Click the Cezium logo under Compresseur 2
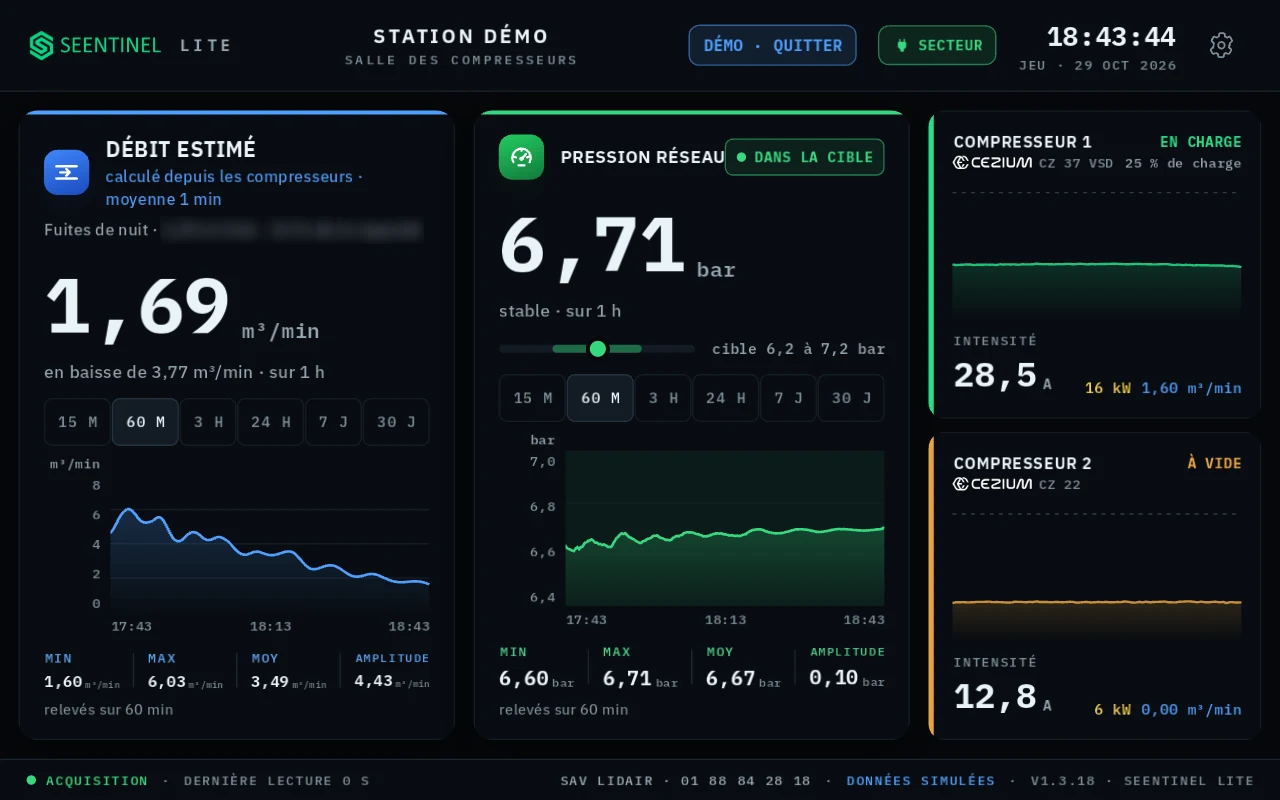Viewport: 1280px width, 800px height. [993, 484]
